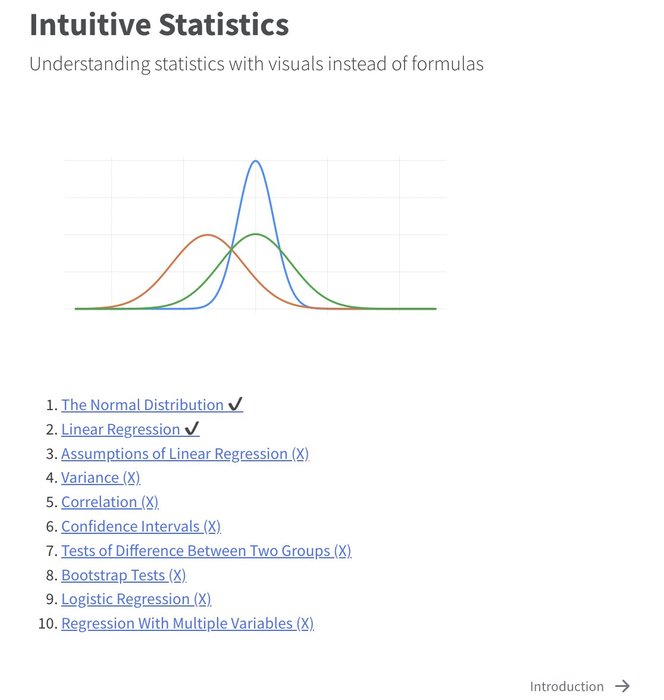664x700 pixels.
Task: Open The Normal Distribution chapter link
Action: tap(142, 405)
